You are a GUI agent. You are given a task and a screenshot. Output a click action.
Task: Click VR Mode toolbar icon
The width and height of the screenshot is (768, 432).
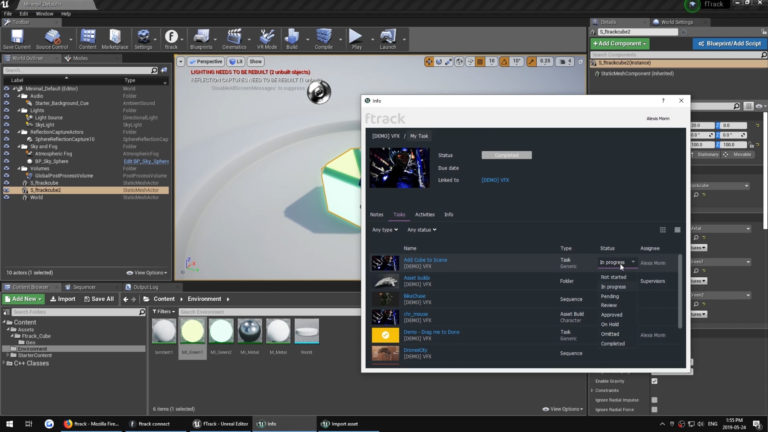[x=267, y=39]
